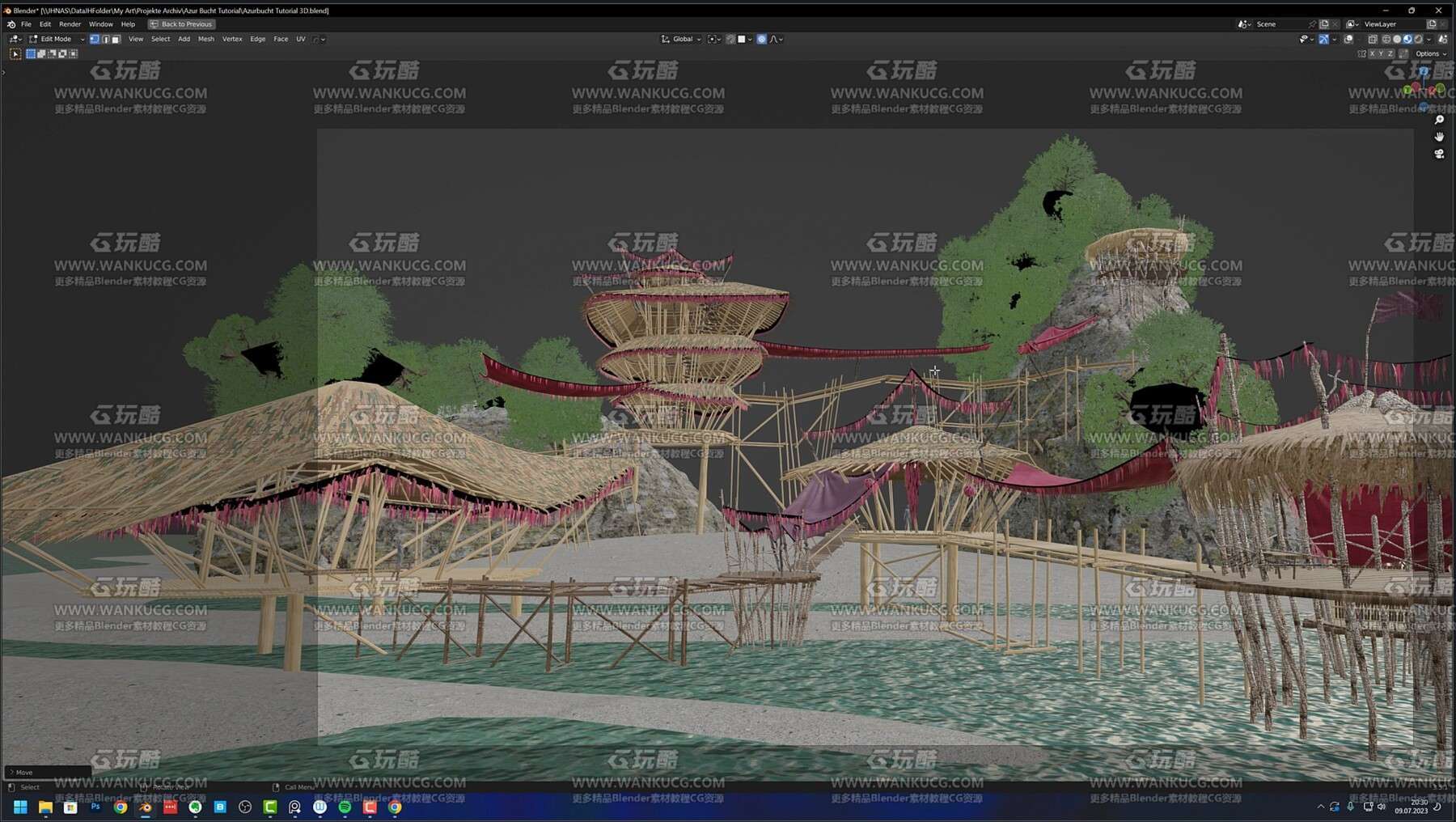Open the editor type selector dropdown

[x=15, y=39]
